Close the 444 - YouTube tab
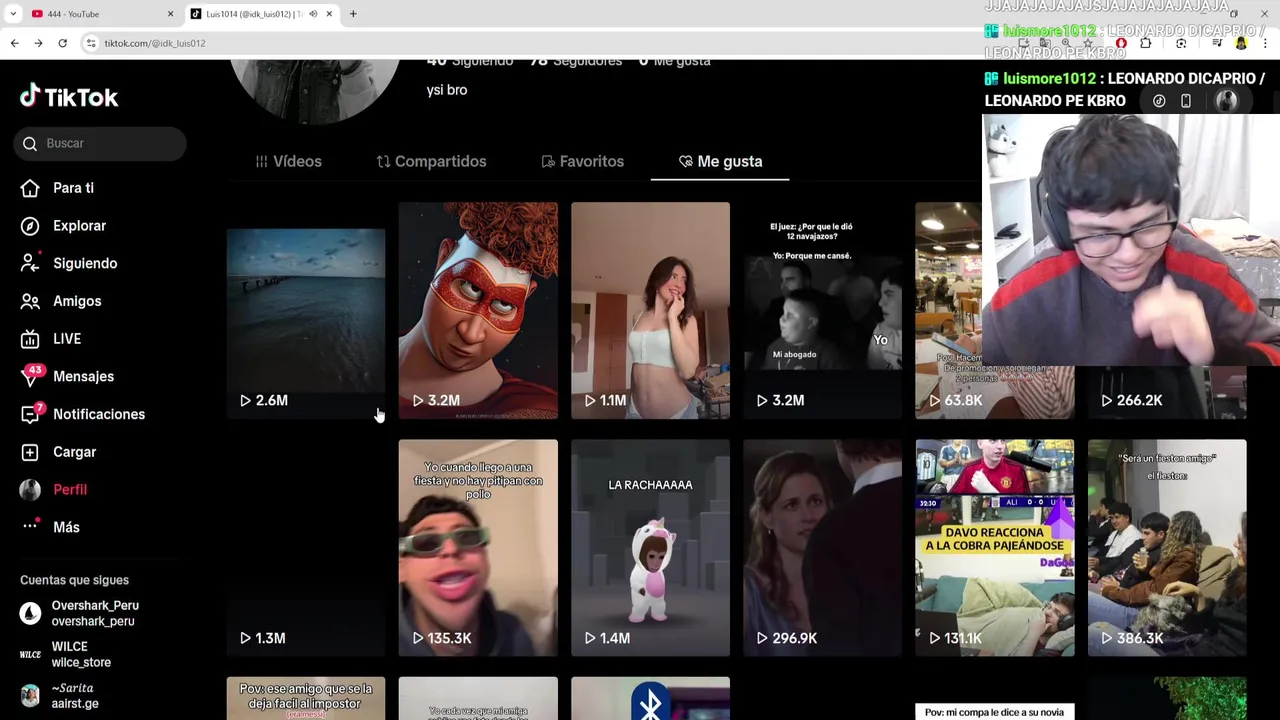 [x=170, y=14]
